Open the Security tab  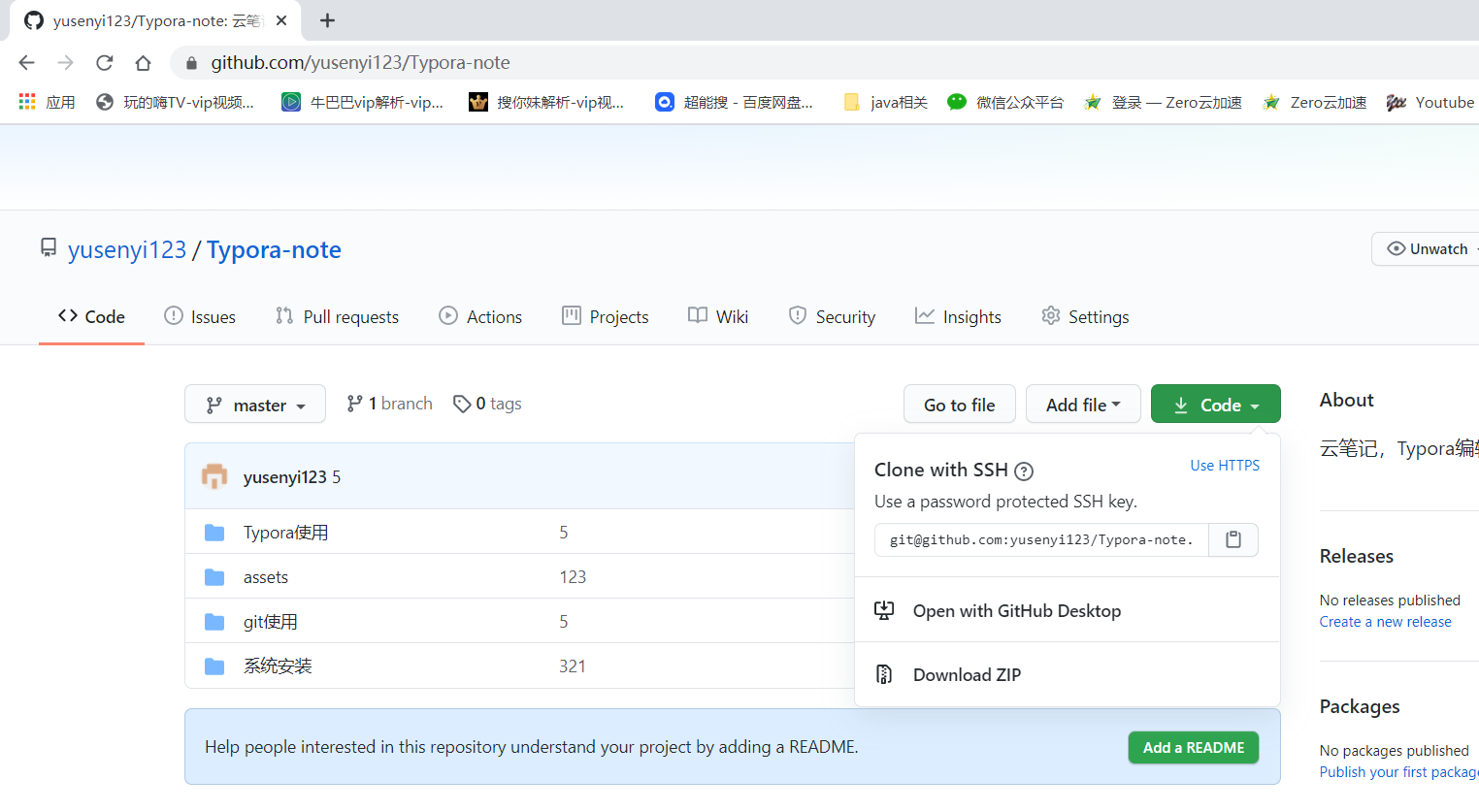click(832, 317)
